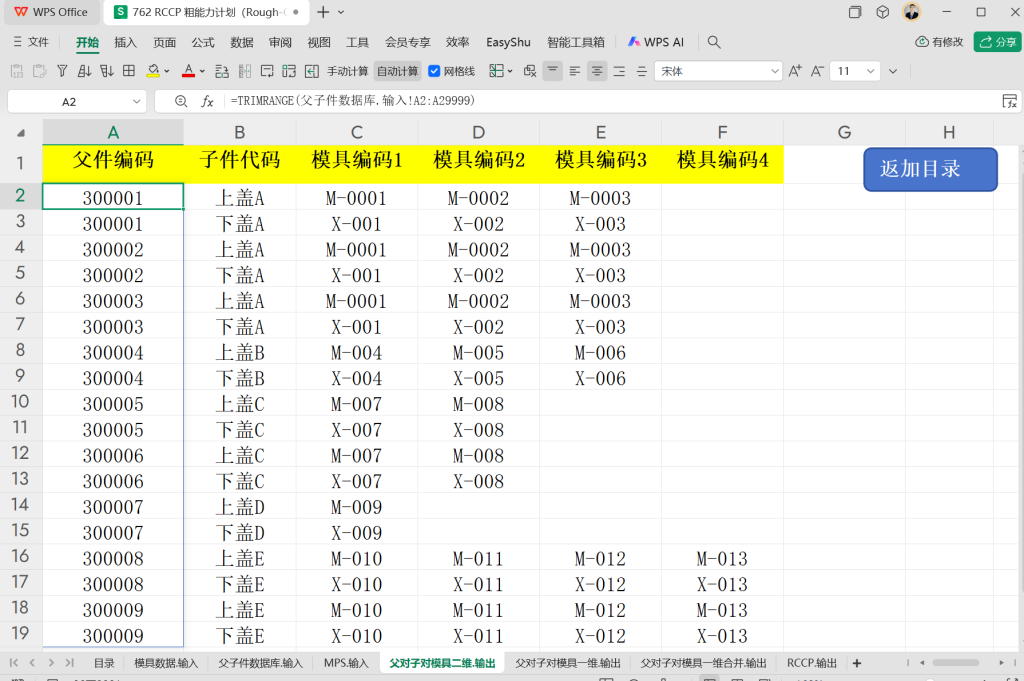
Task: Toggle top vertical alignment
Action: pyautogui.click(x=552, y=71)
